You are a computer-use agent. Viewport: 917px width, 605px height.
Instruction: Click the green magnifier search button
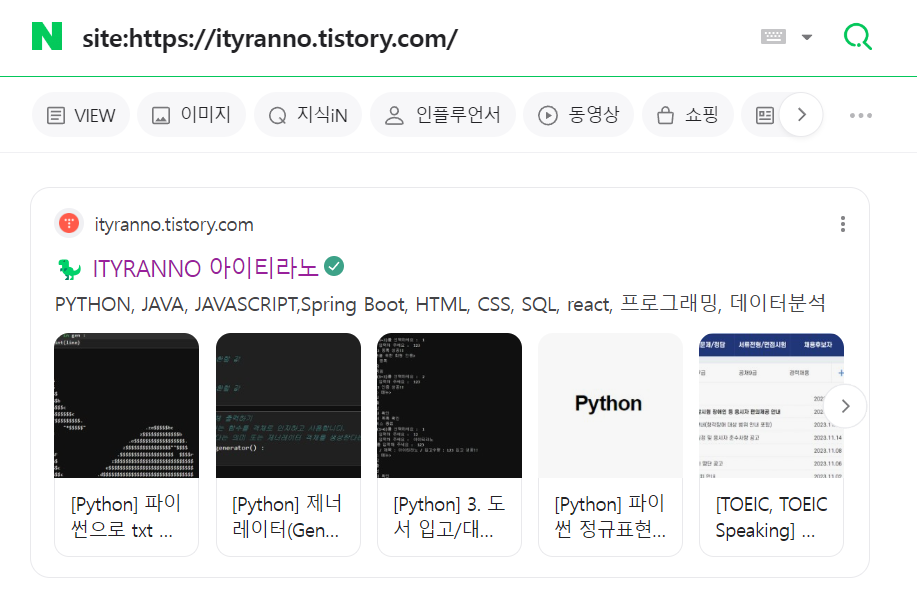pyautogui.click(x=858, y=37)
